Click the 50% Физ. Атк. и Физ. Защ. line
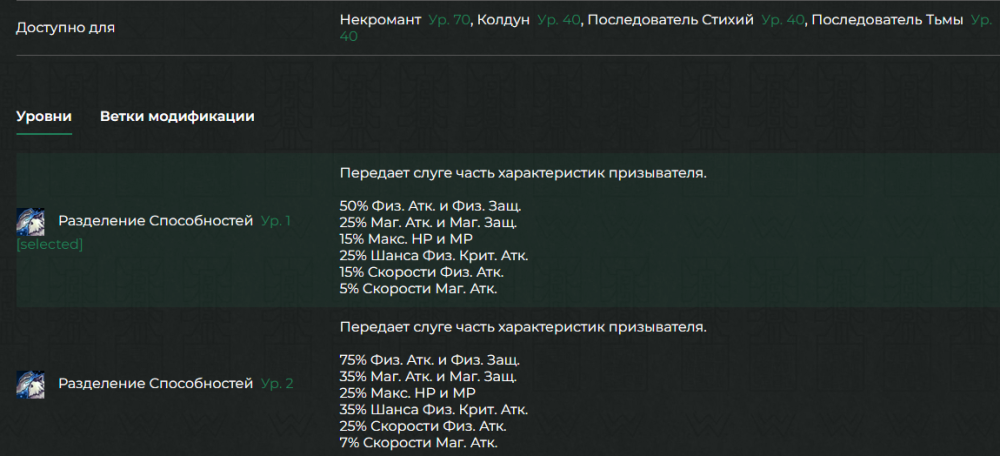Screen dimensions: 1000x456 pyautogui.click(x=430, y=207)
